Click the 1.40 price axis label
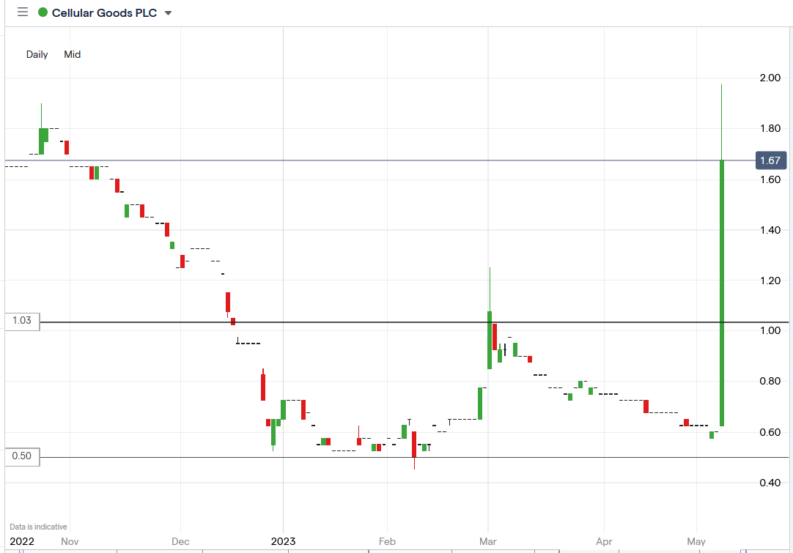 click(770, 230)
